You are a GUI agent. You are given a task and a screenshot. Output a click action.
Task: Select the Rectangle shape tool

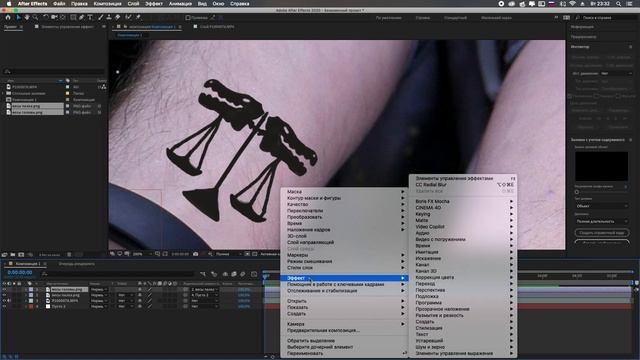pos(73,18)
